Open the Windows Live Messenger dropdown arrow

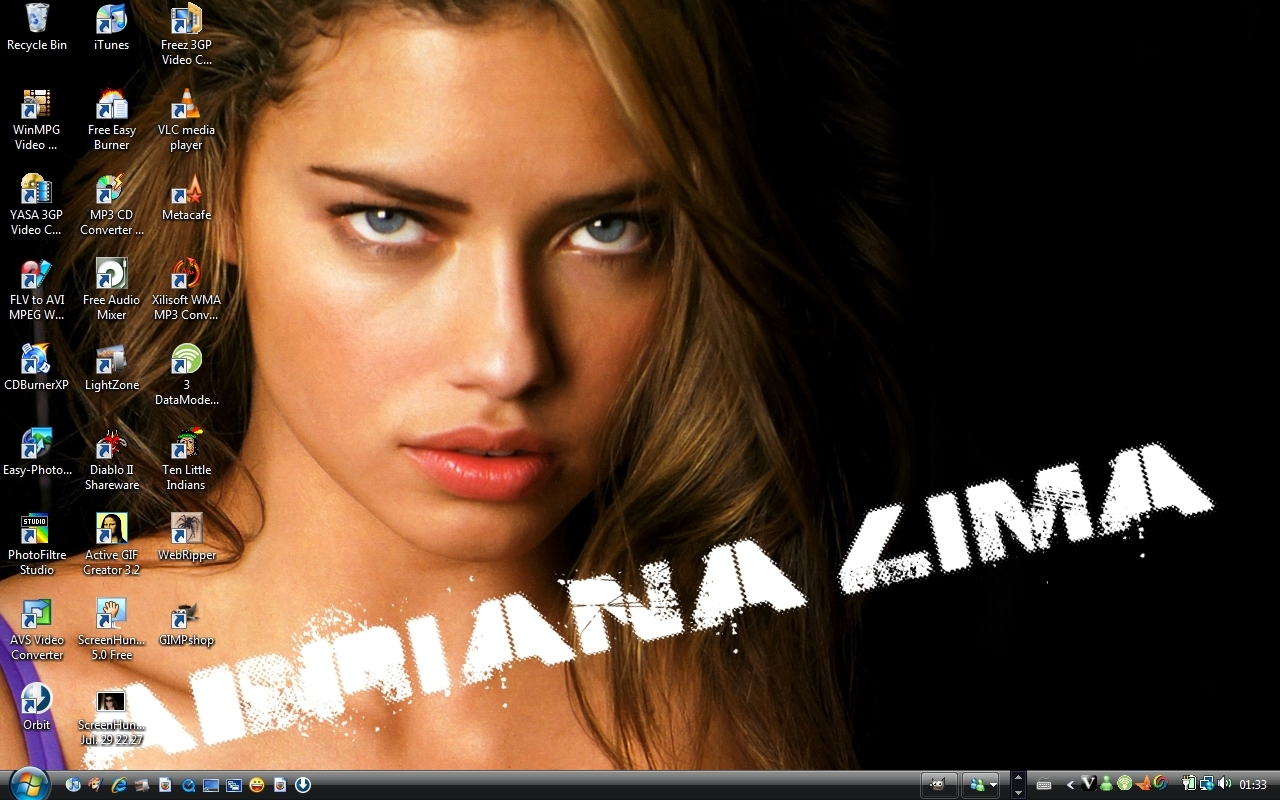pos(992,785)
